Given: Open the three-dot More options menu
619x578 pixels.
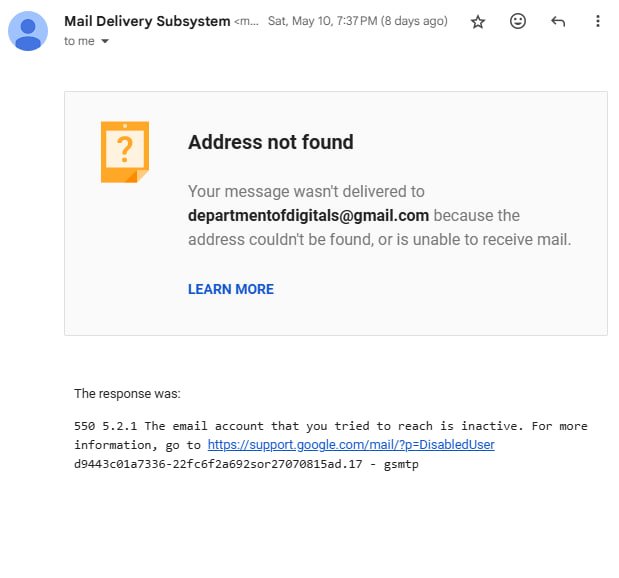Looking at the screenshot, I should 598,21.
